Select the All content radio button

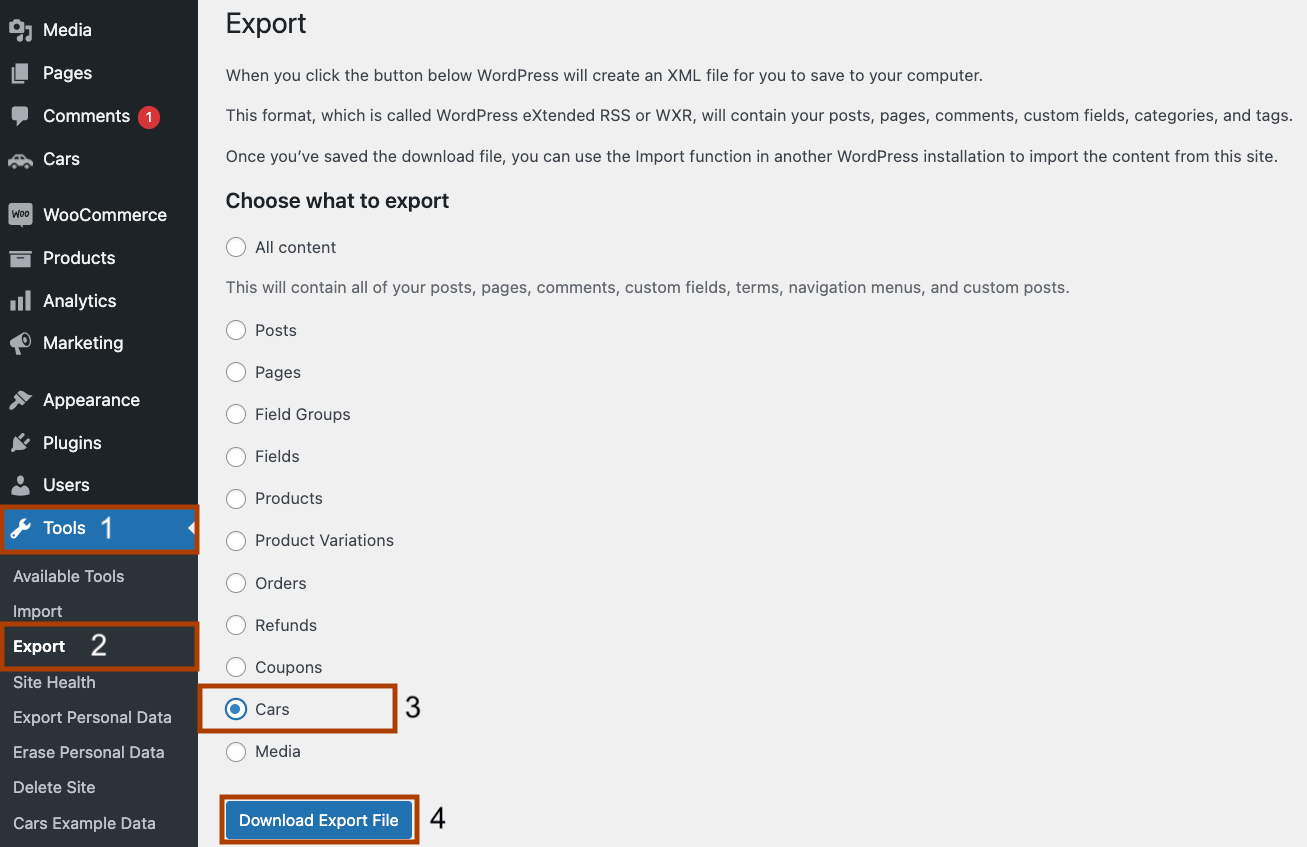(236, 247)
